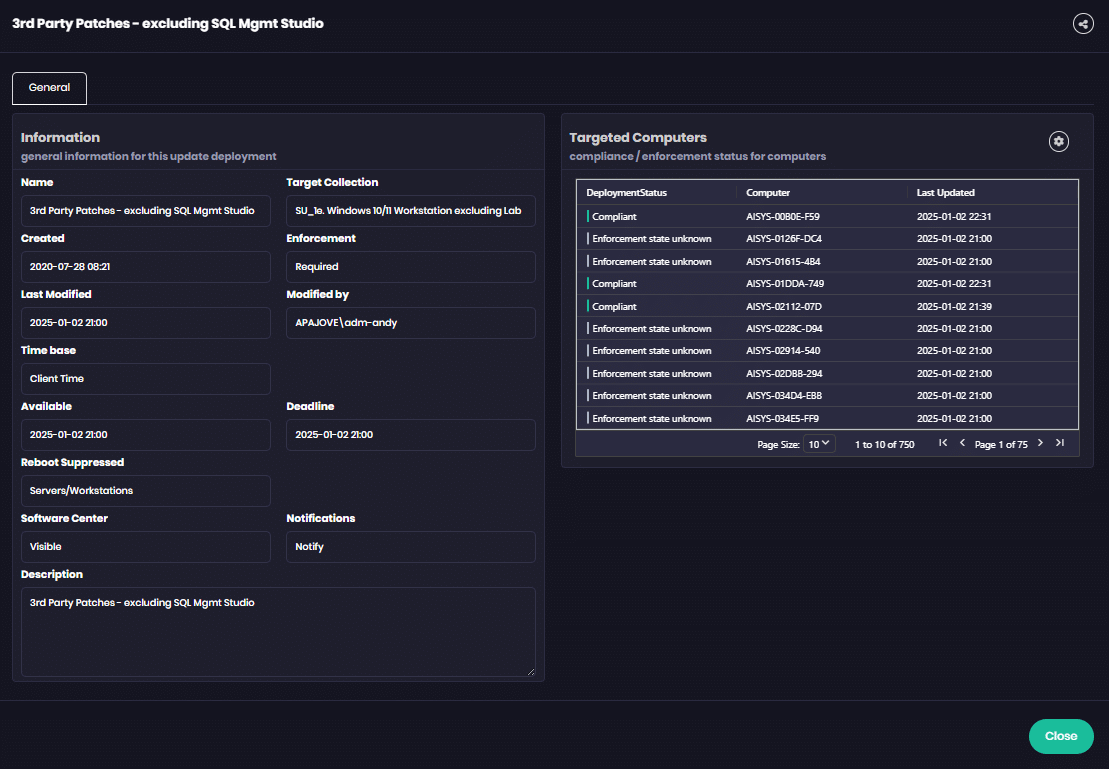Sort by Last Updated column header
Viewport: 1109px width, 769px height.
(945, 192)
